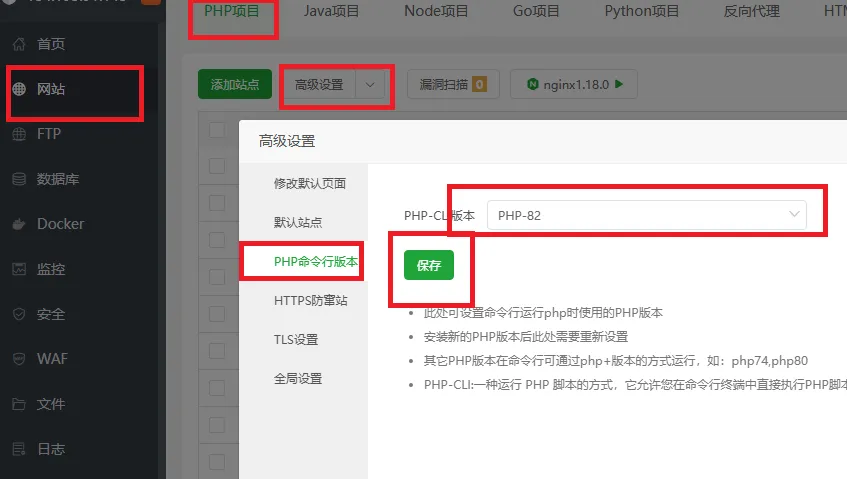The image size is (847, 479).
Task: Switch to the 反向代理 tab
Action: [751, 11]
